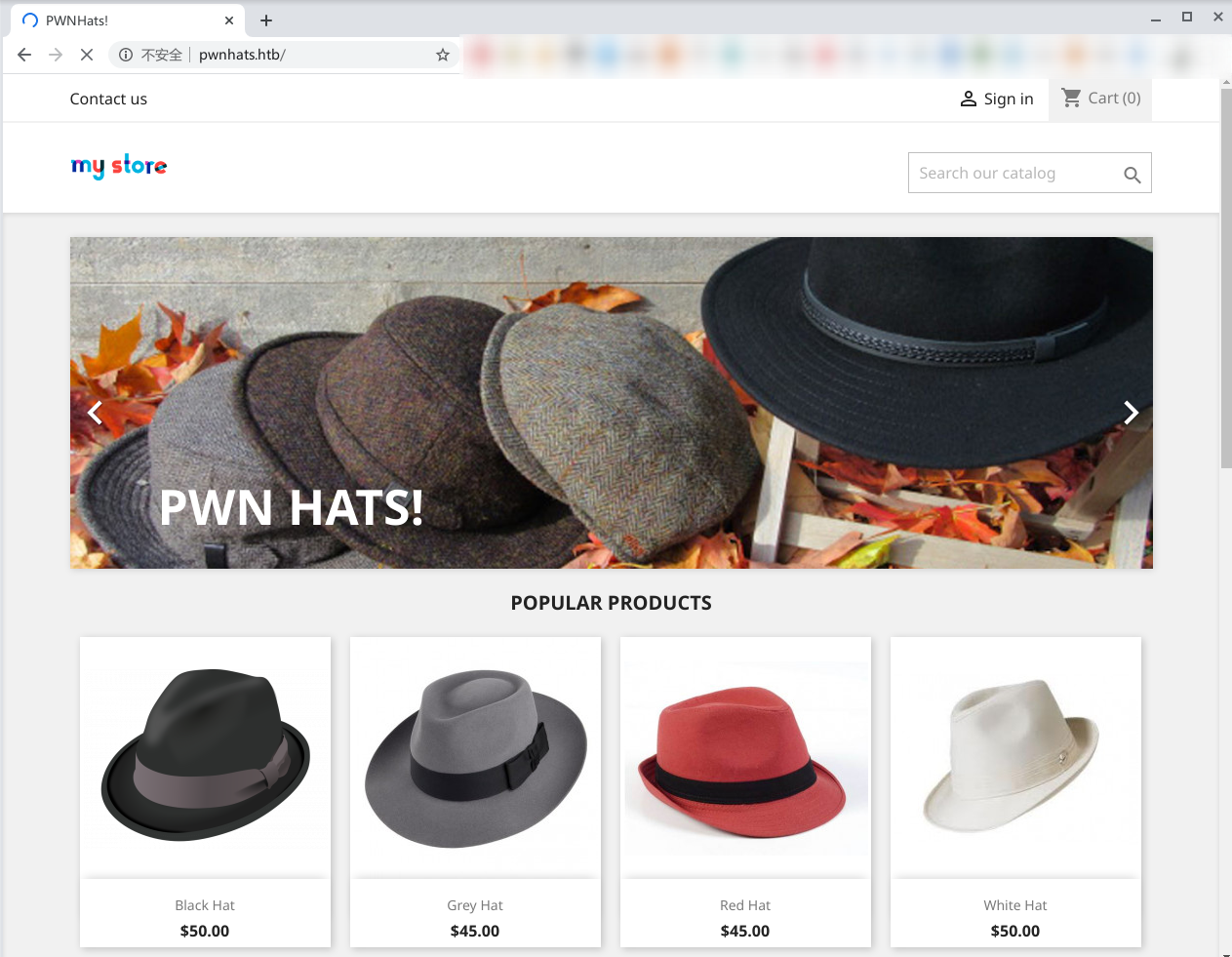
Task: Click the shopping cart icon
Action: tap(1071, 98)
